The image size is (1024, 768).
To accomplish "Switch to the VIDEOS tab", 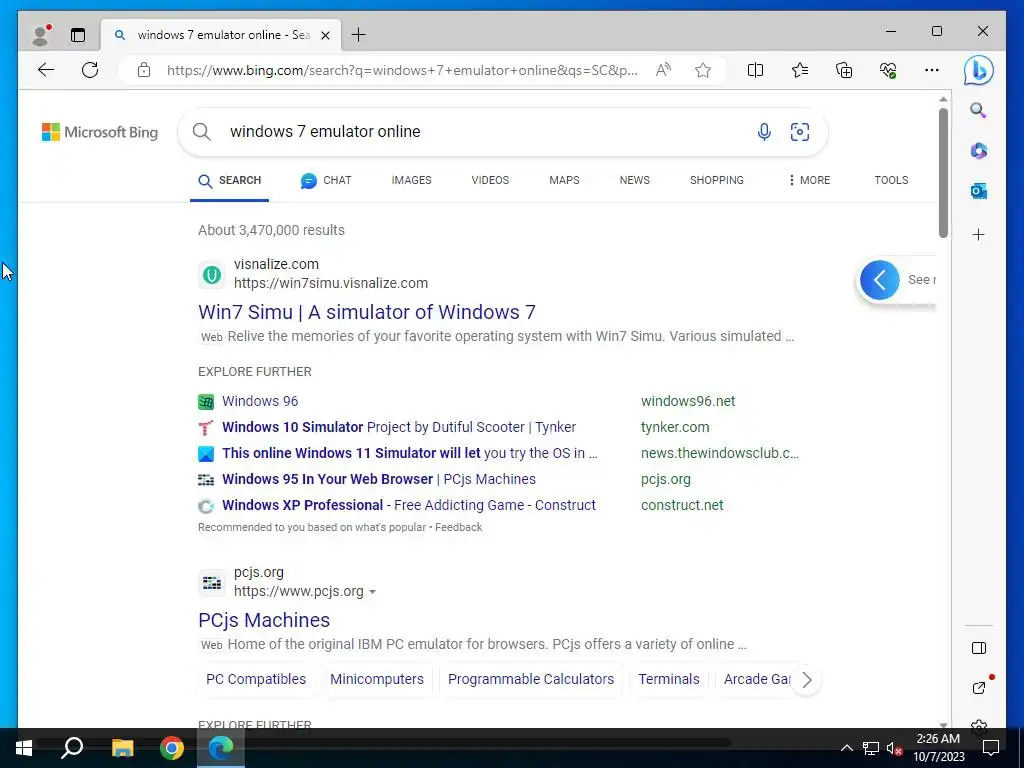I will [x=490, y=180].
